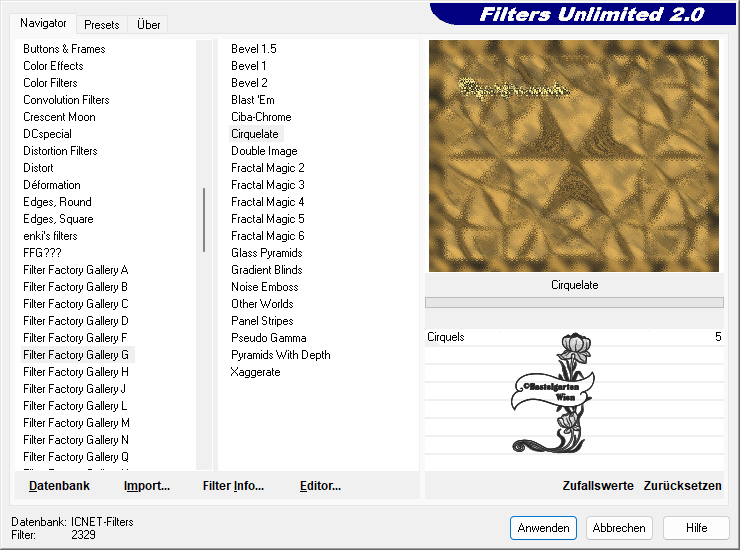Choose Fractal Magic 3 filter
Viewport: 740px width, 550px height.
(x=268, y=185)
